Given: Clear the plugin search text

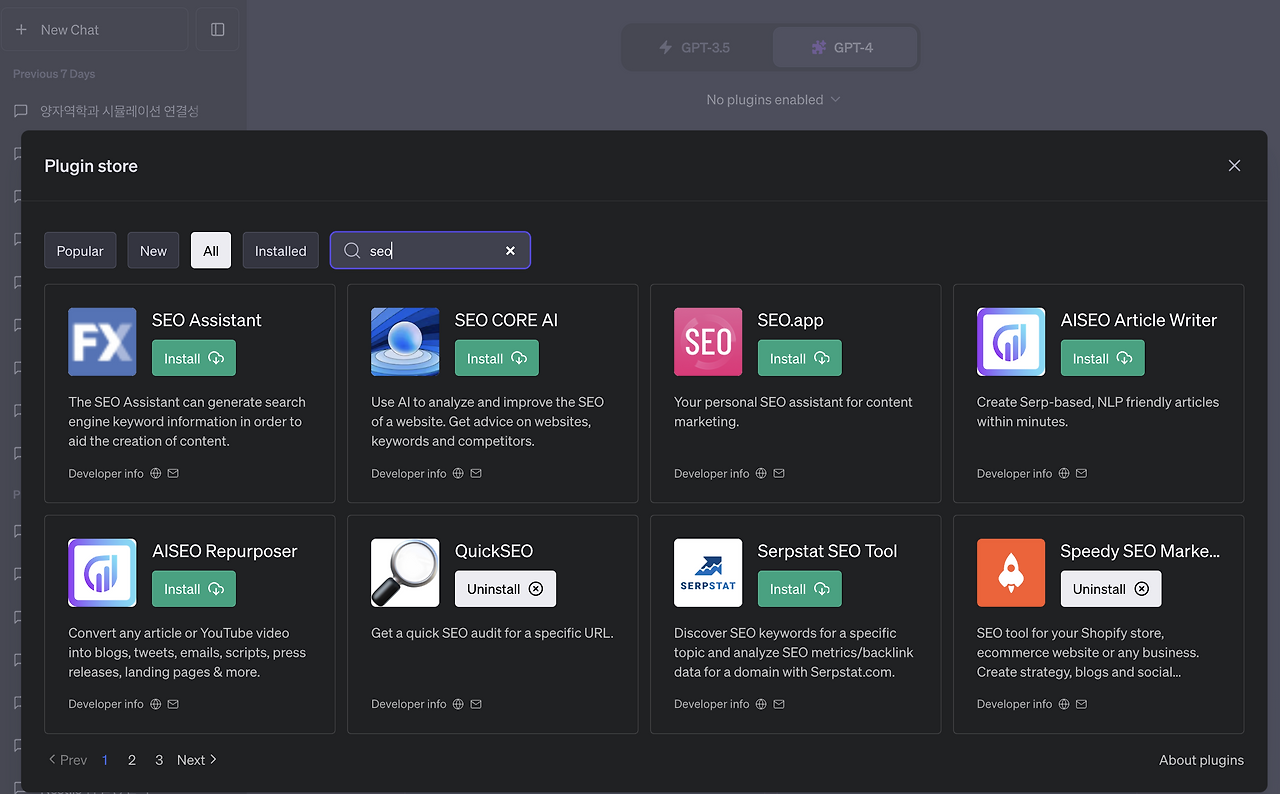Looking at the screenshot, I should pyautogui.click(x=510, y=251).
